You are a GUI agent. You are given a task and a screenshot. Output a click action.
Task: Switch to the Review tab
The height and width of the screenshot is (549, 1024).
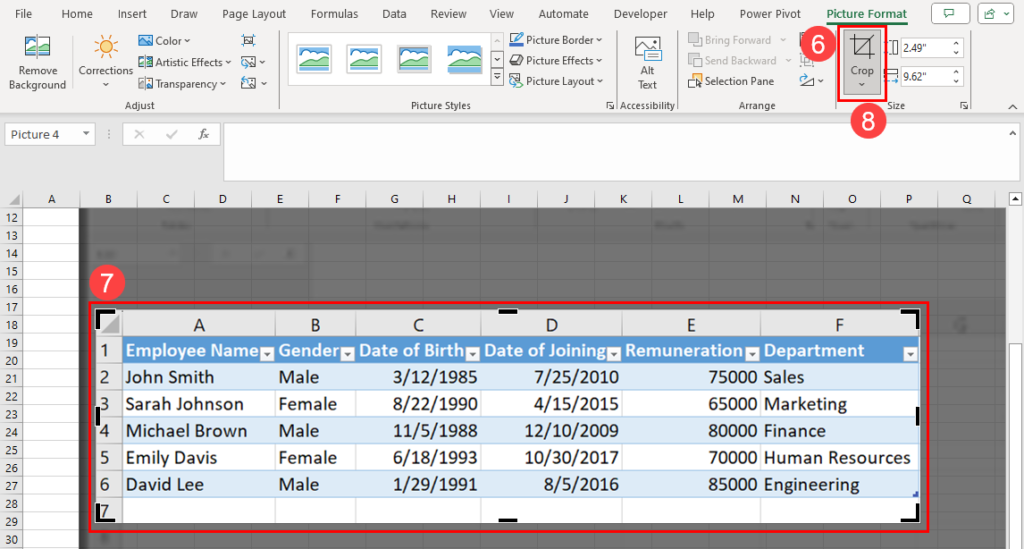[448, 14]
